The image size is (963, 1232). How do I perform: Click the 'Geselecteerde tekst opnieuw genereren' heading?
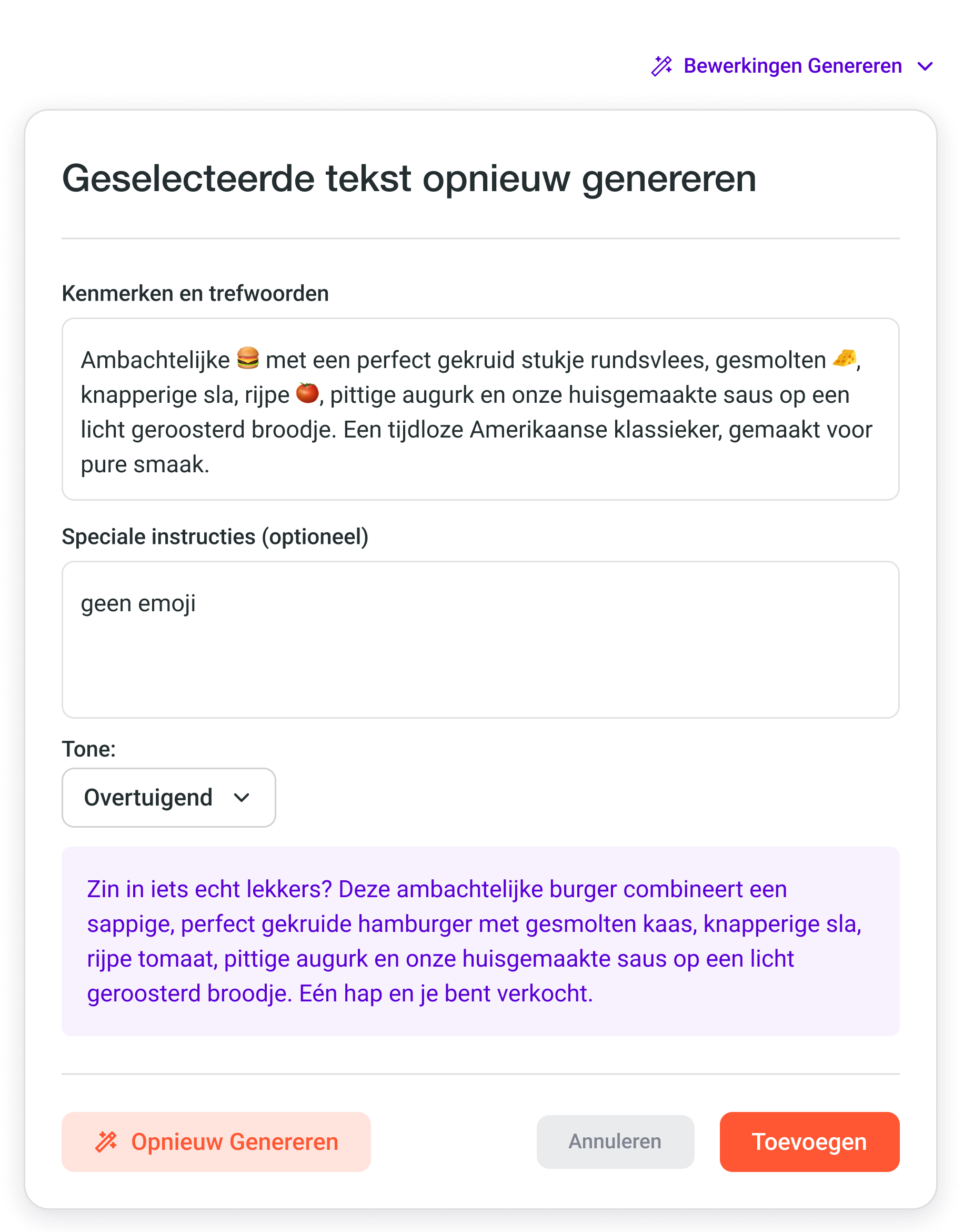(x=409, y=178)
